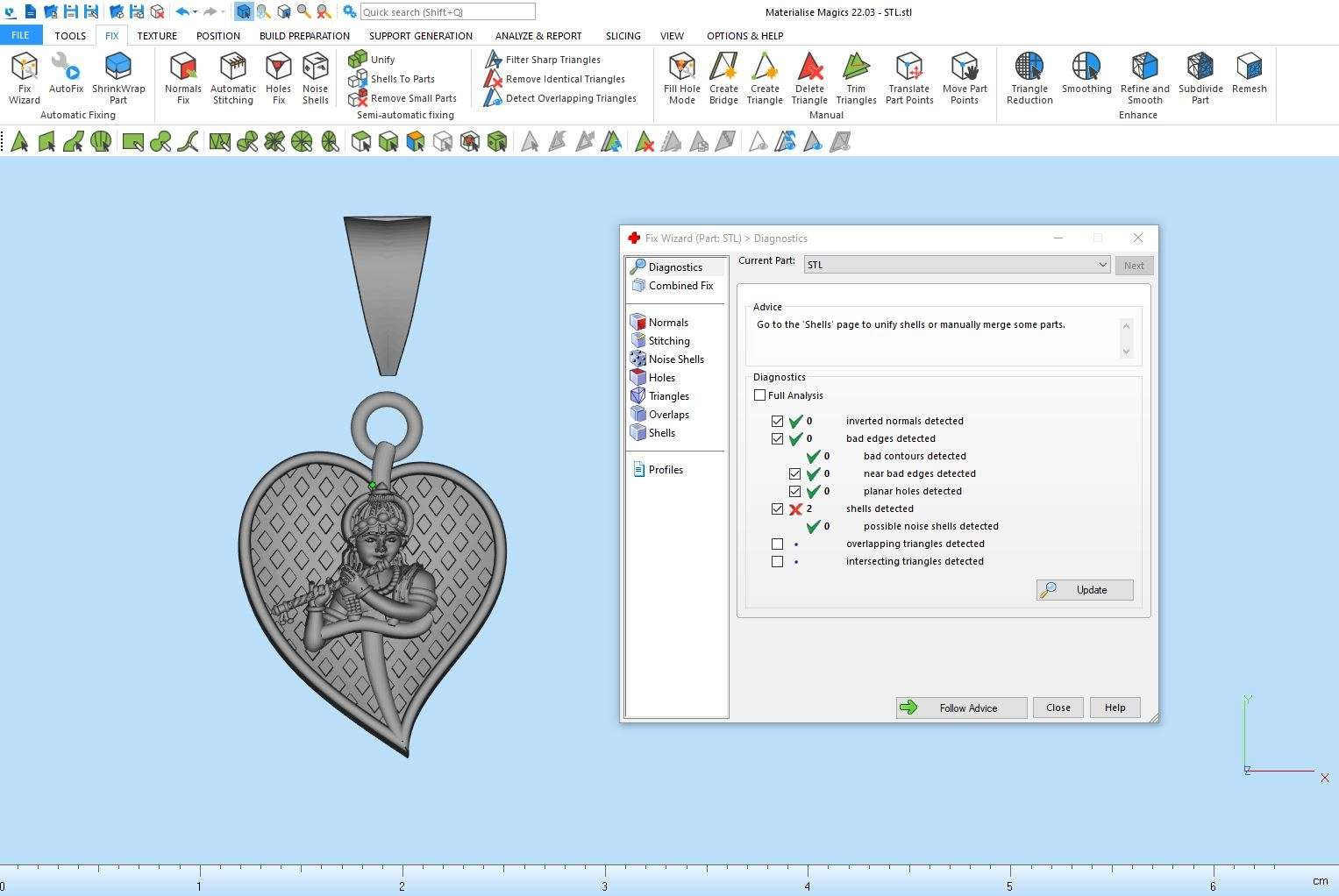1339x896 pixels.
Task: Uncheck the inverted normals detected checkbox
Action: [777, 421]
